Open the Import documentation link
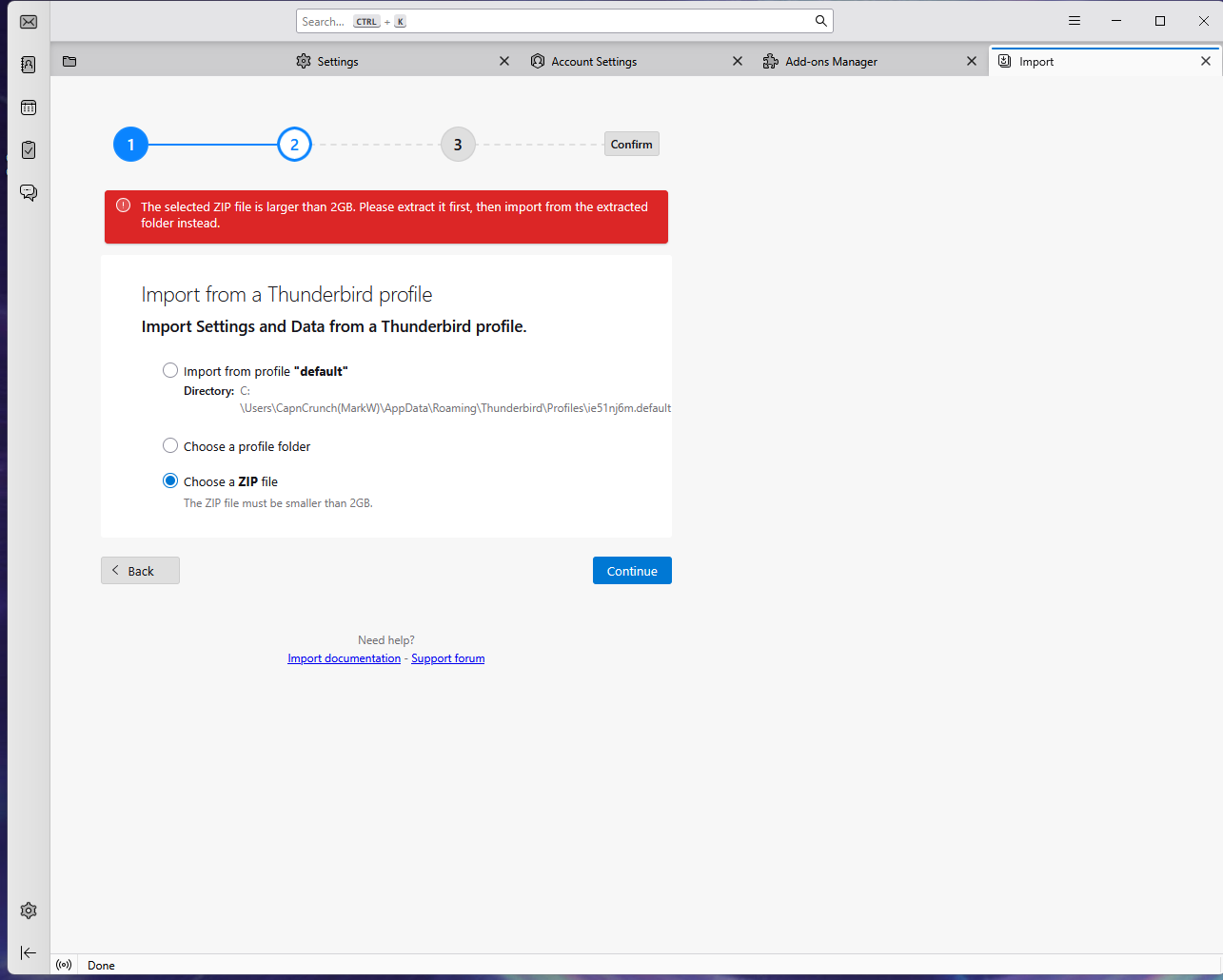Image resolution: width=1223 pixels, height=980 pixels. [x=345, y=658]
